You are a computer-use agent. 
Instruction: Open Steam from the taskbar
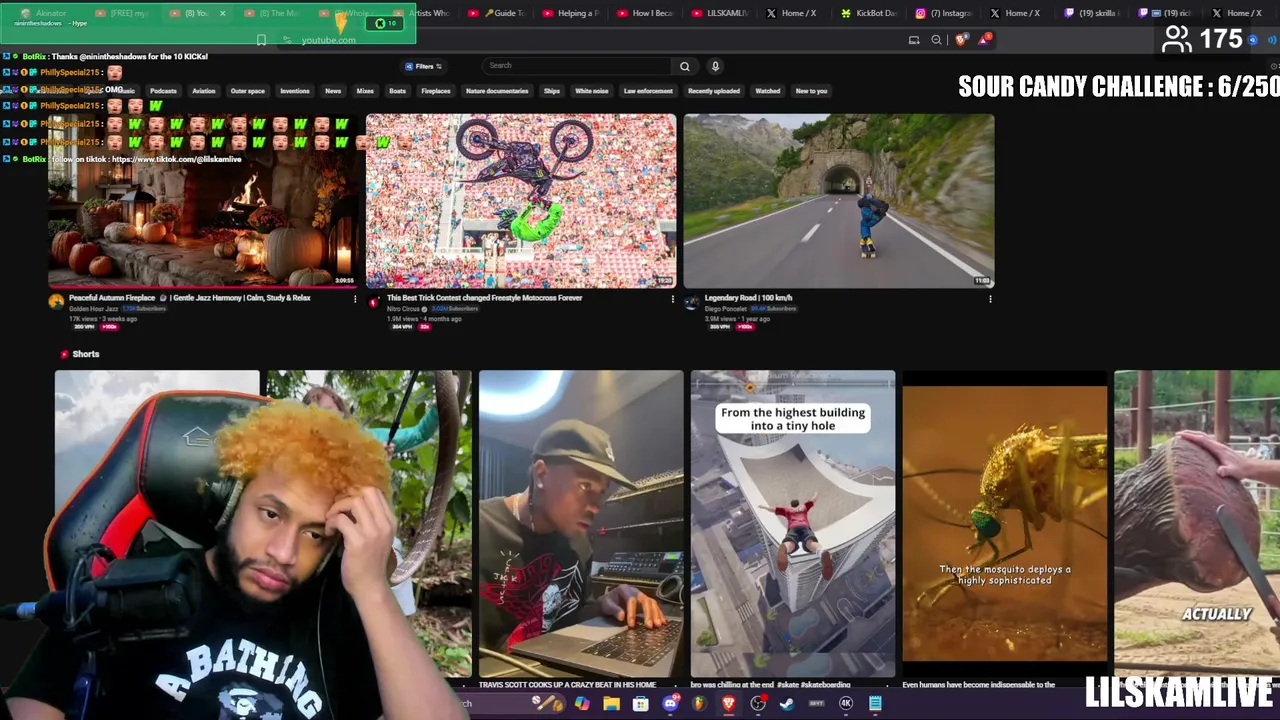(x=787, y=704)
